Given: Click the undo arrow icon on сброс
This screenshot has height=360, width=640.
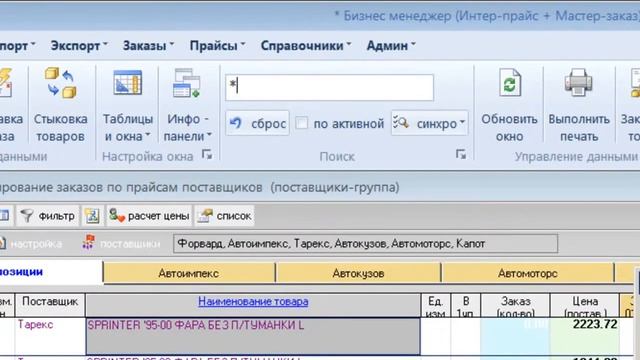Looking at the screenshot, I should [x=236, y=123].
